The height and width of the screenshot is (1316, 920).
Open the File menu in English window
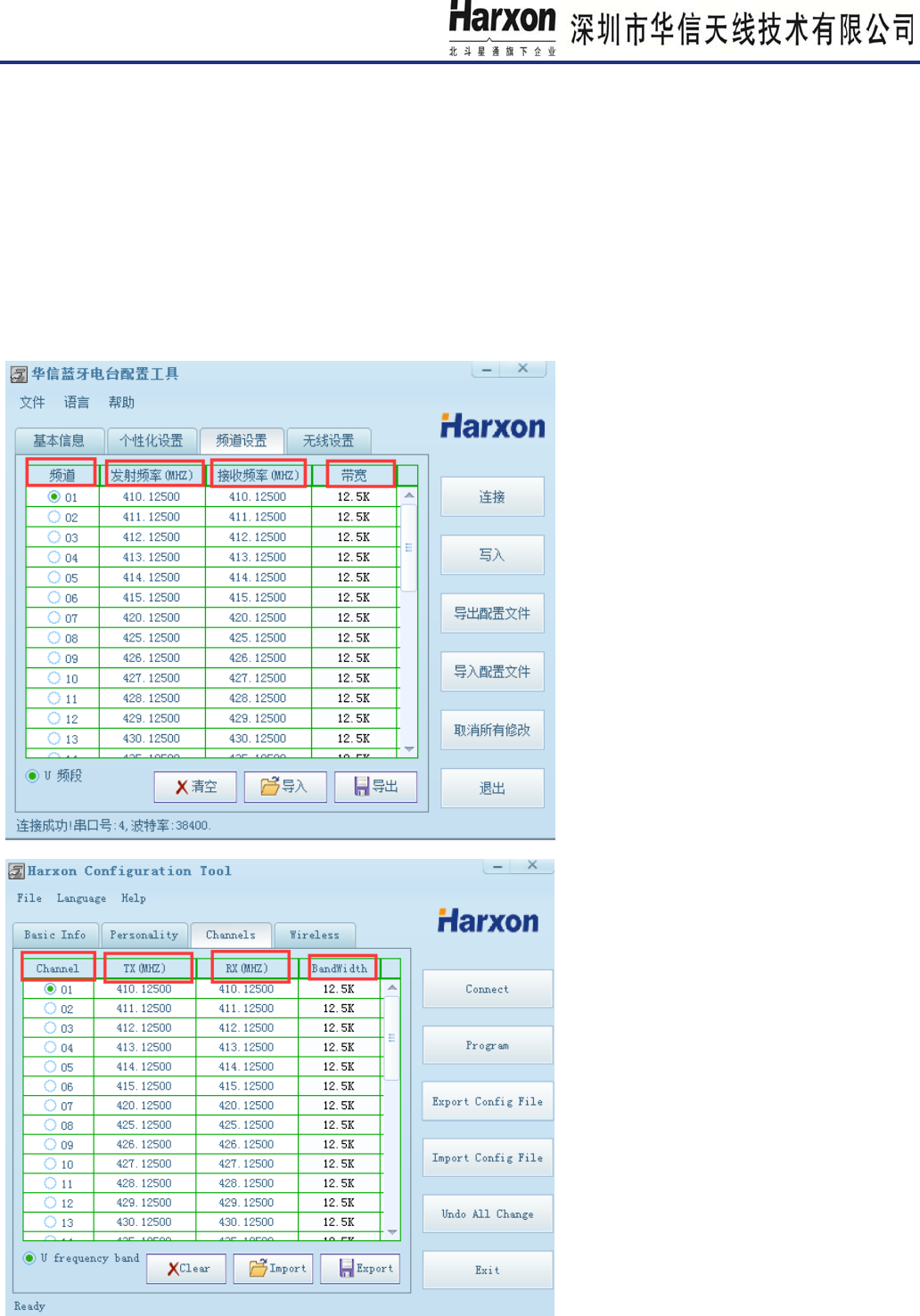(29, 898)
